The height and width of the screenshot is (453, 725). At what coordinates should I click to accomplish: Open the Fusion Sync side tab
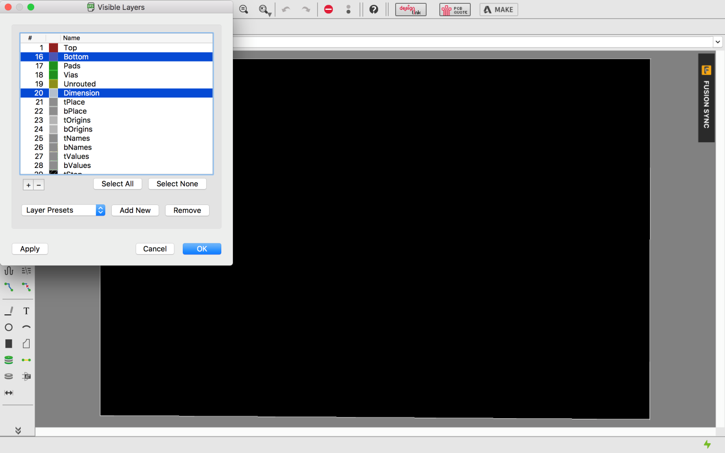706,98
